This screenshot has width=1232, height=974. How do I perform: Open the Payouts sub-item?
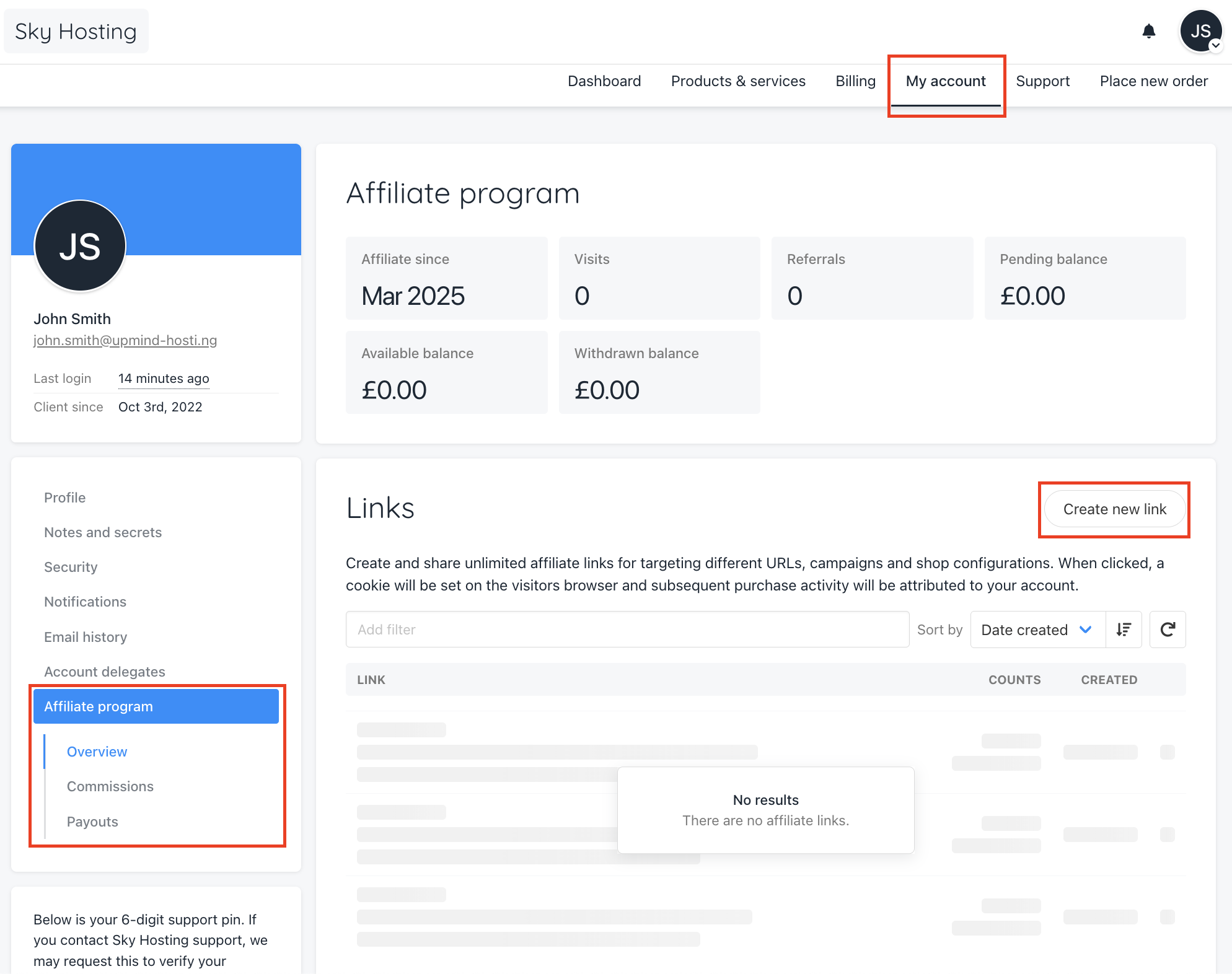[x=92, y=822]
